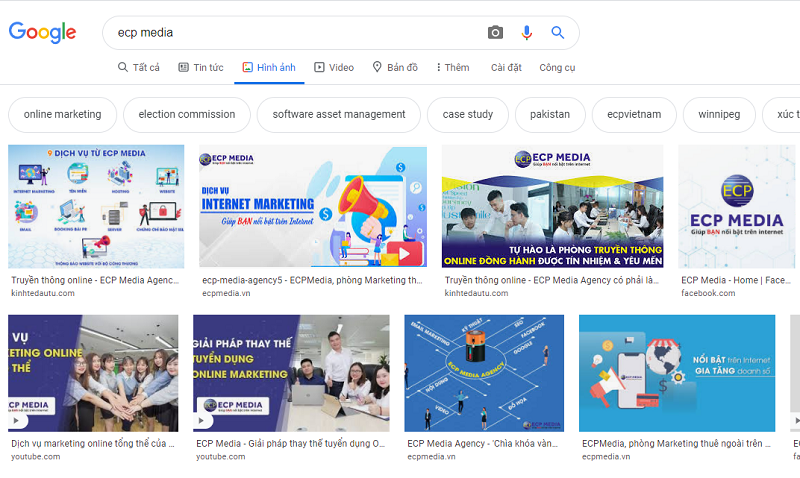Go to the Tất cả results tab
This screenshot has width=800, height=478.
coord(139,67)
